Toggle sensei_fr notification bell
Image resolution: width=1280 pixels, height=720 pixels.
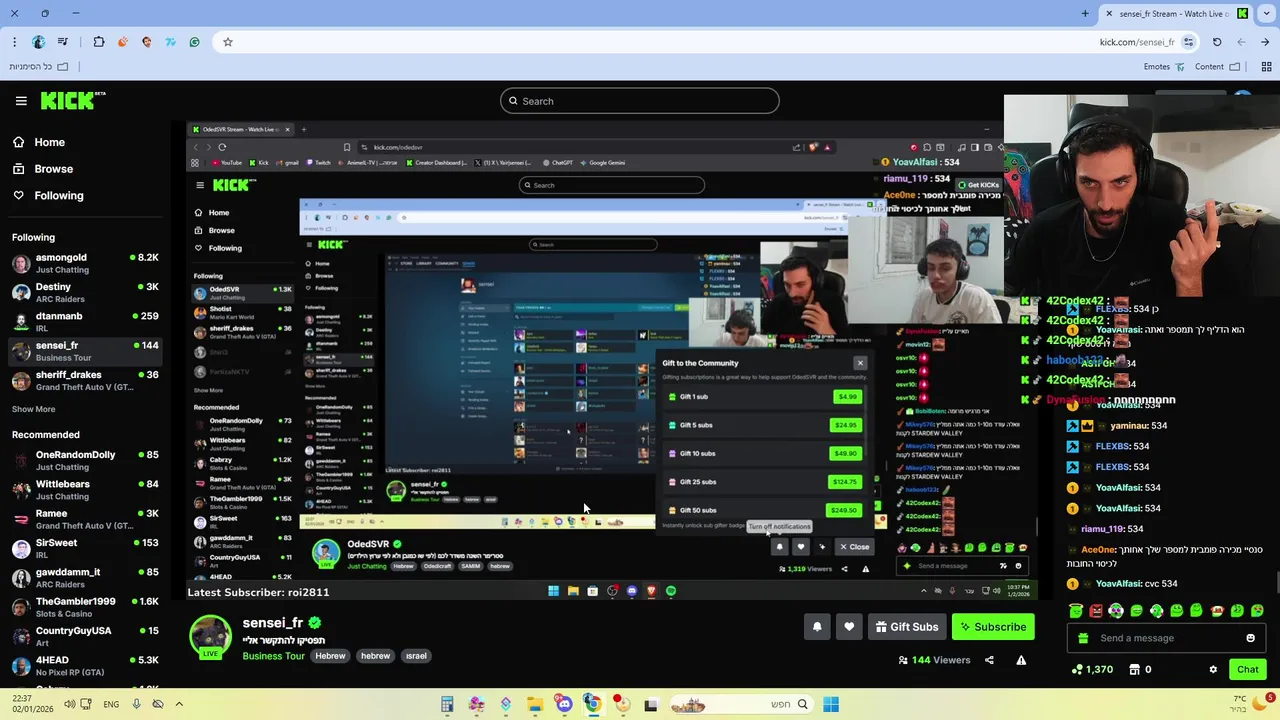tap(817, 627)
